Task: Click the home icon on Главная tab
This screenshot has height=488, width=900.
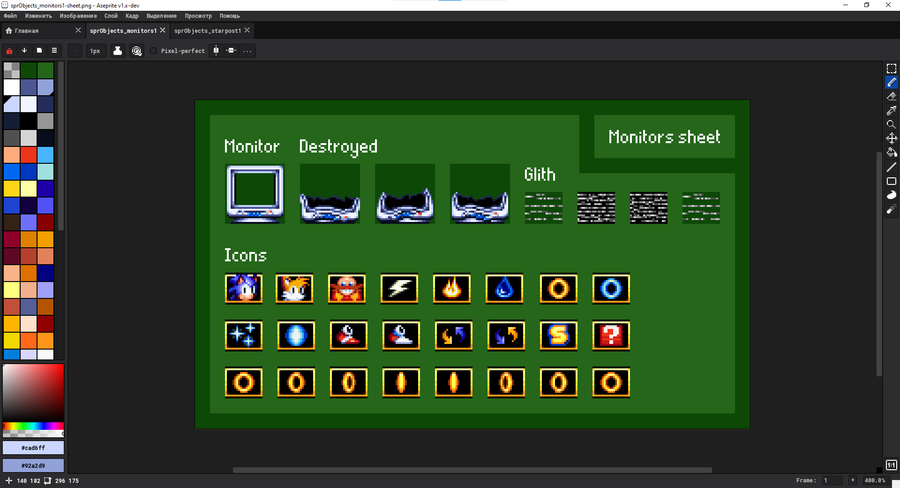Action: (x=9, y=30)
